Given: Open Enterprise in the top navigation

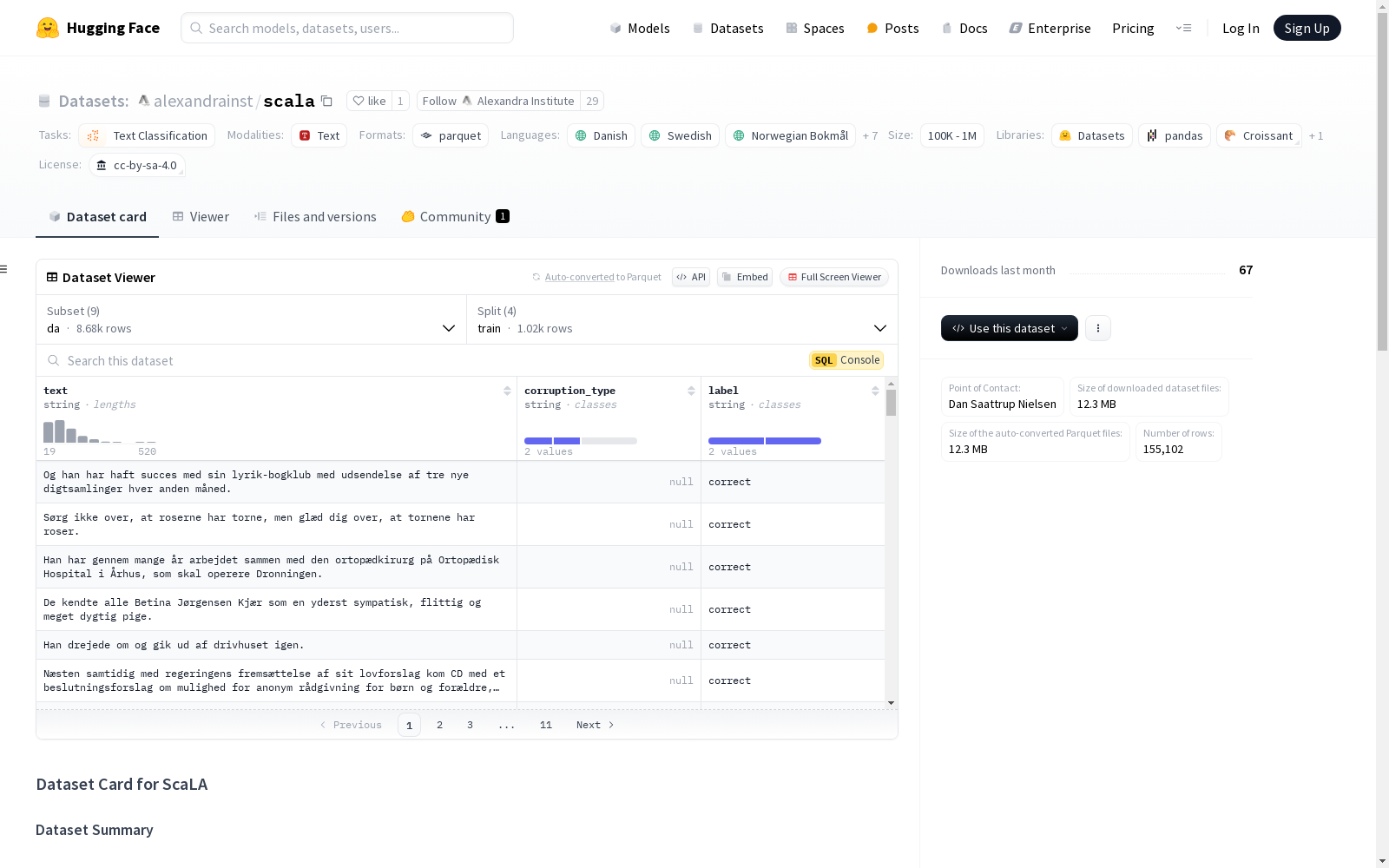Looking at the screenshot, I should pos(1050,28).
